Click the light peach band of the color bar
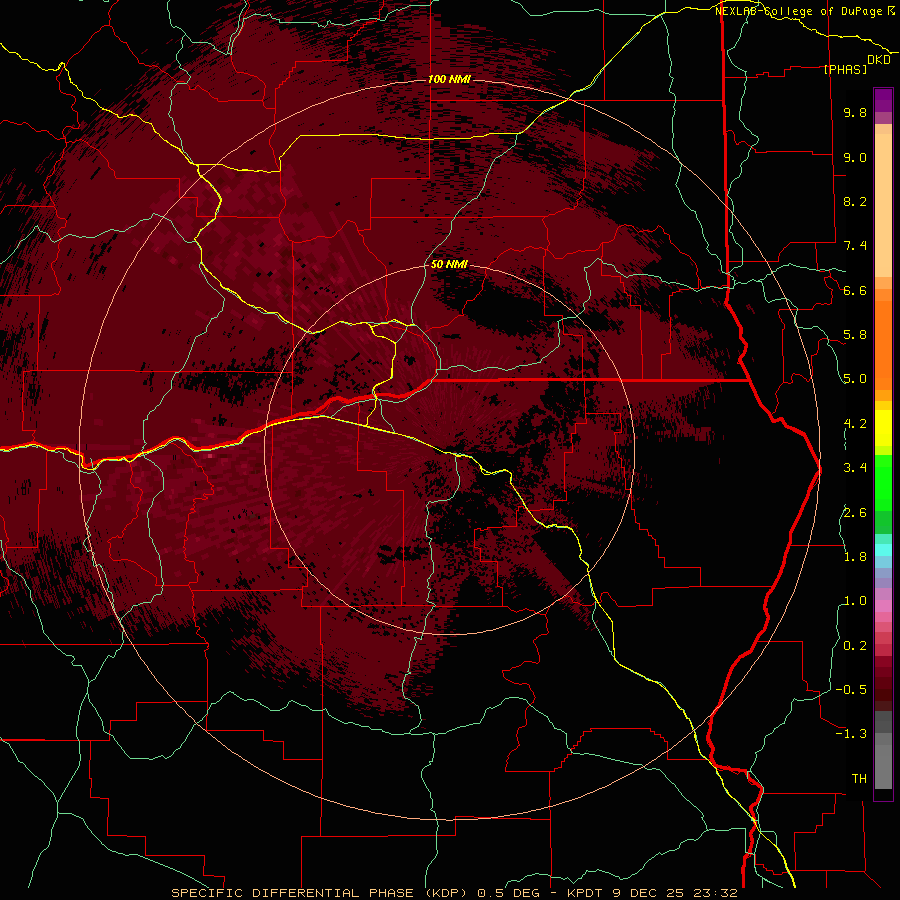 click(x=883, y=207)
